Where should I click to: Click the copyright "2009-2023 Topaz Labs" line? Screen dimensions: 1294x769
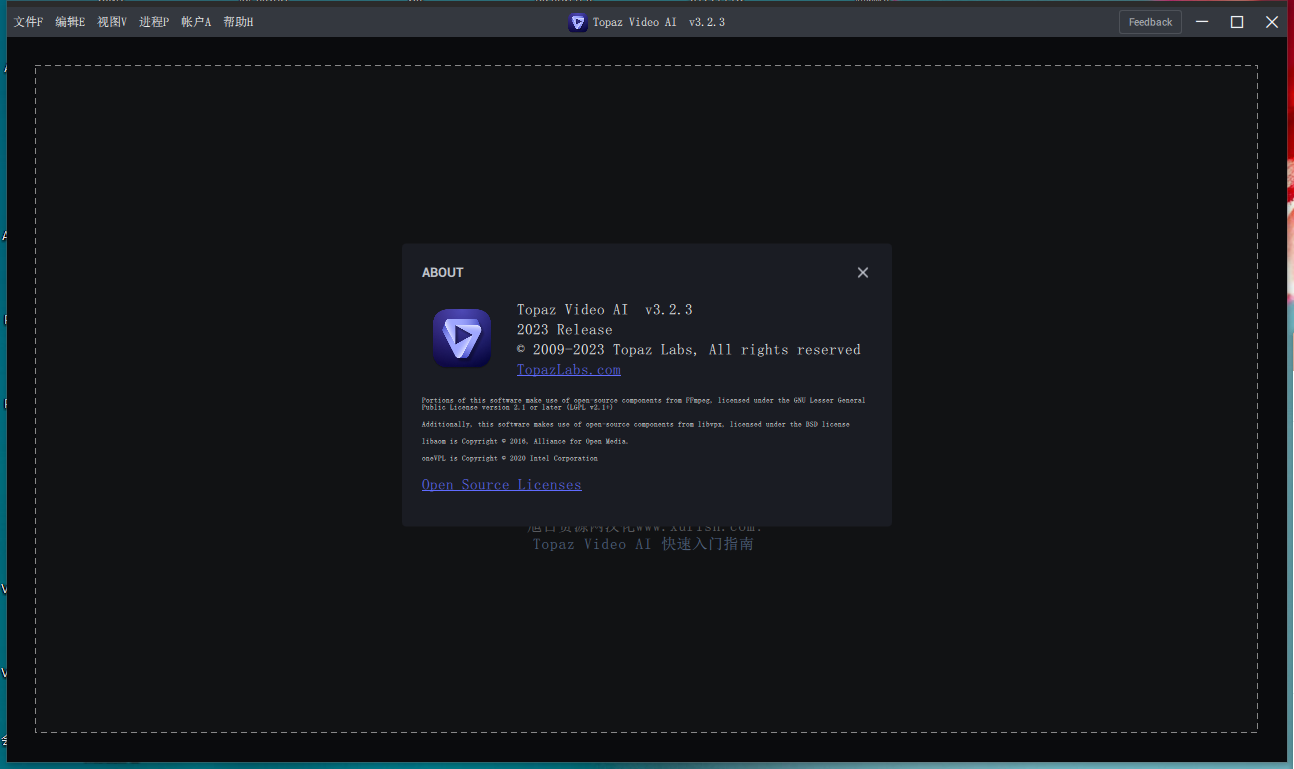[689, 350]
